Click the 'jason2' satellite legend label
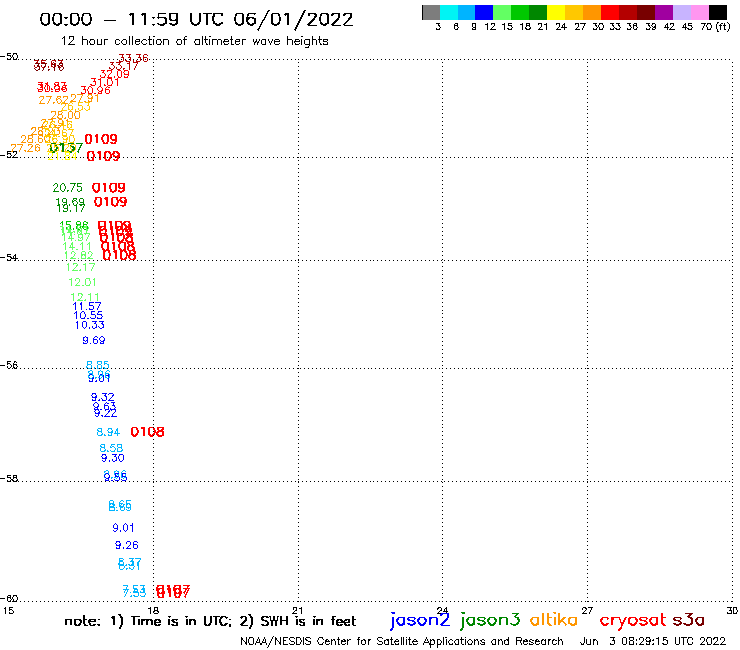This screenshot has height=650, width=740. (x=420, y=620)
